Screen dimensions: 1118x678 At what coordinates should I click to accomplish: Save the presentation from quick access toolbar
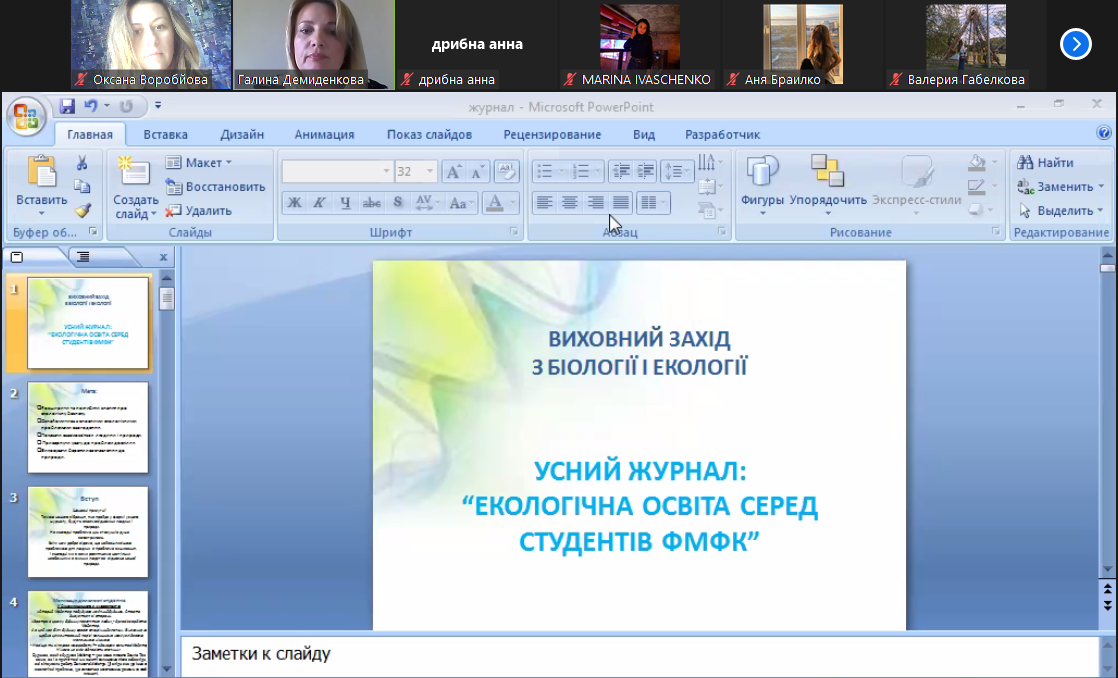click(x=67, y=105)
